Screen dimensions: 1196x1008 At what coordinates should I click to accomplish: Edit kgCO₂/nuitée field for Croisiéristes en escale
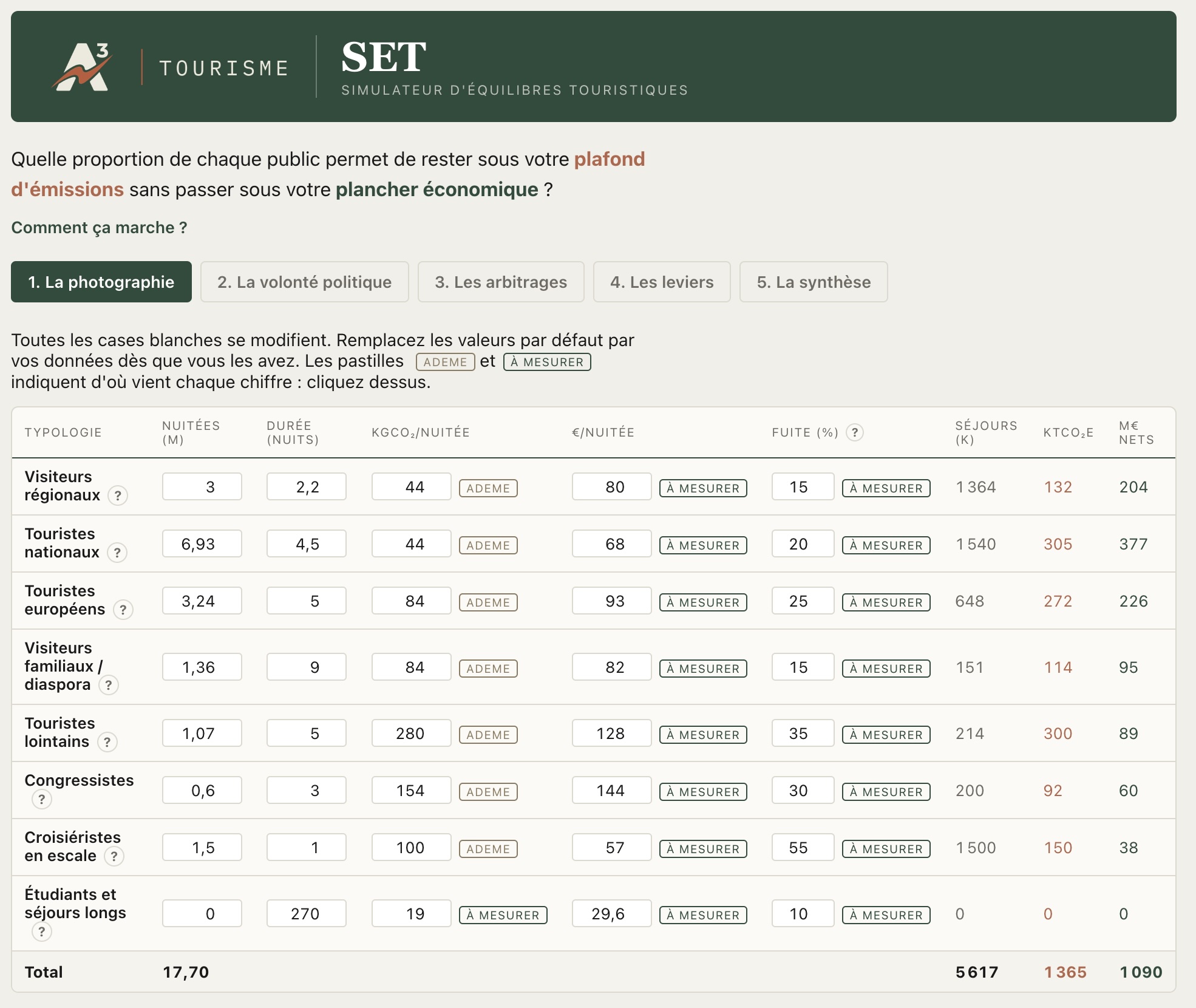pyautogui.click(x=412, y=848)
